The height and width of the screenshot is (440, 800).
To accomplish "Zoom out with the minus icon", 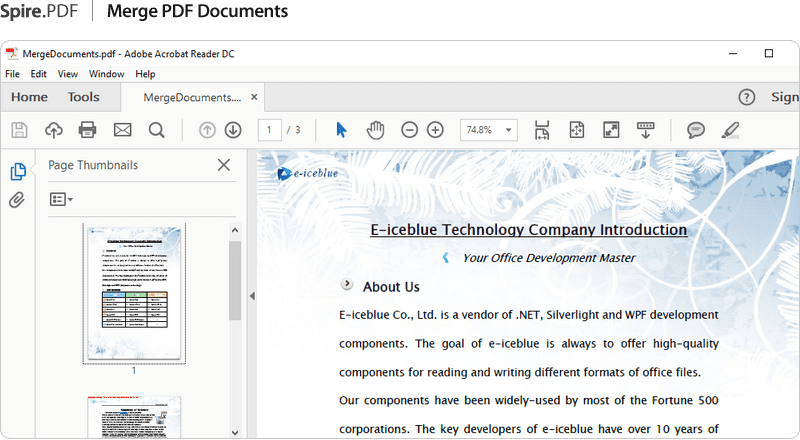I will click(409, 130).
